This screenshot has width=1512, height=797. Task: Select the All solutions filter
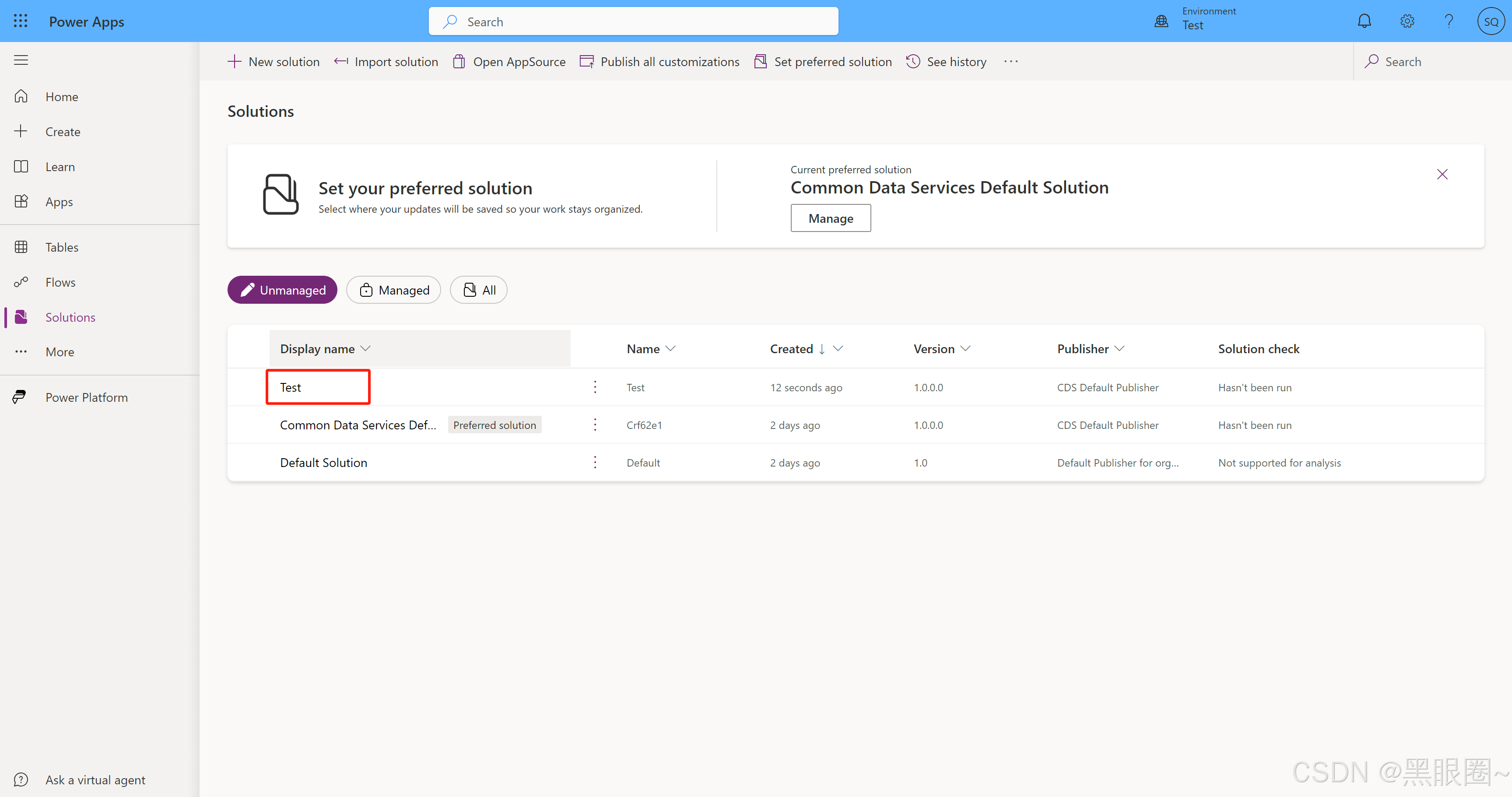pos(478,289)
